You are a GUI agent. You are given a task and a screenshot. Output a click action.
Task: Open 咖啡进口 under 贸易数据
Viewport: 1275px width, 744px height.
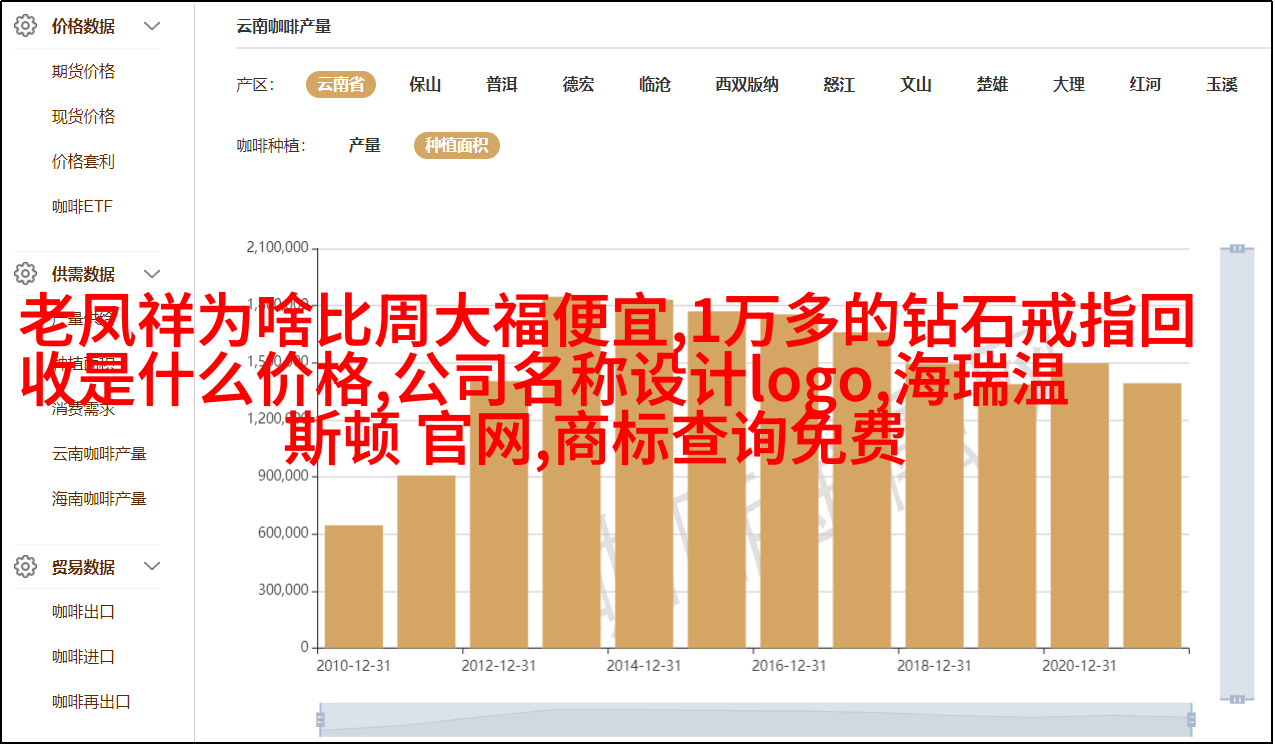coord(84,657)
